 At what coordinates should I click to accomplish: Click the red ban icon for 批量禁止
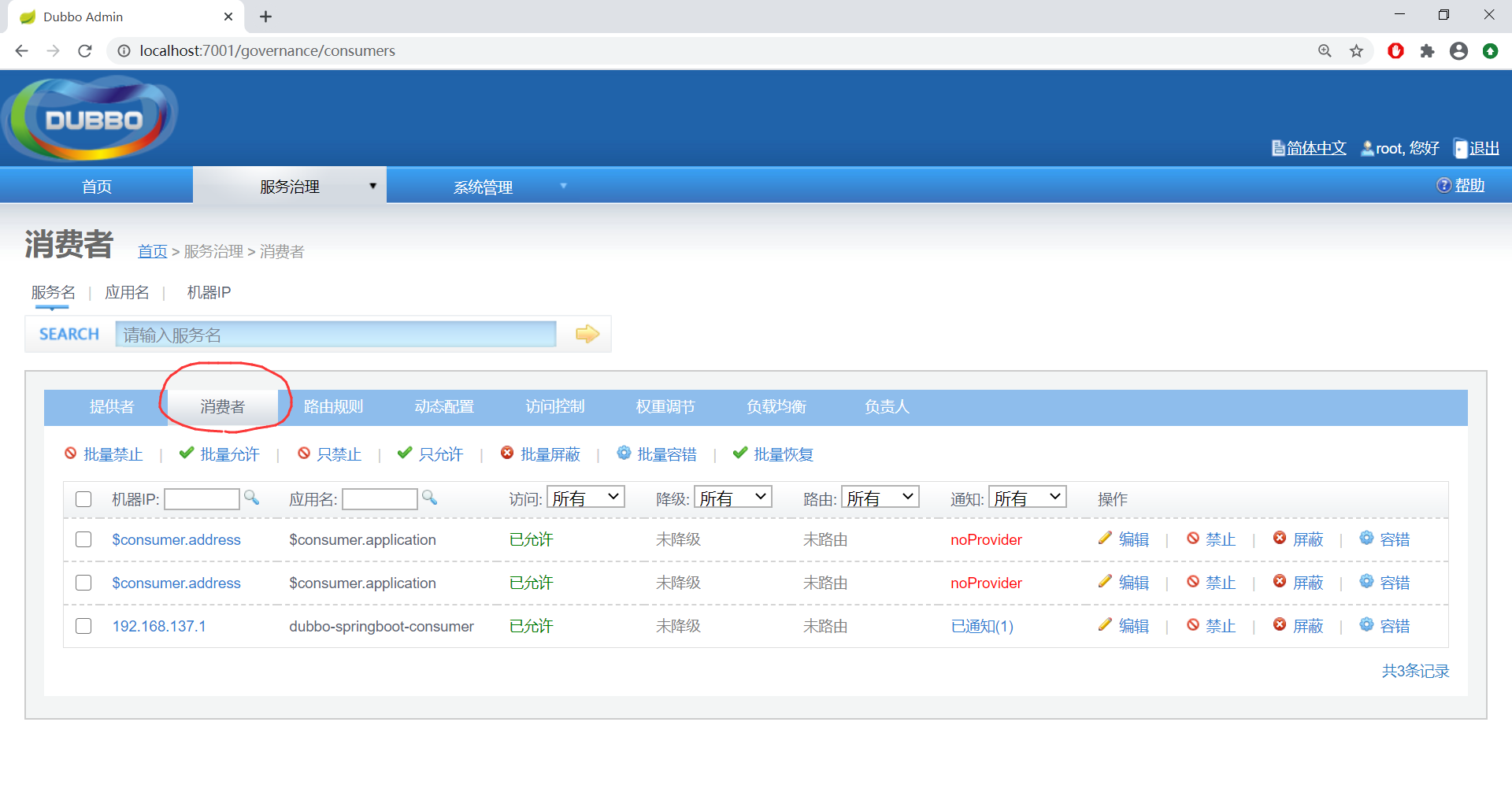coord(71,453)
